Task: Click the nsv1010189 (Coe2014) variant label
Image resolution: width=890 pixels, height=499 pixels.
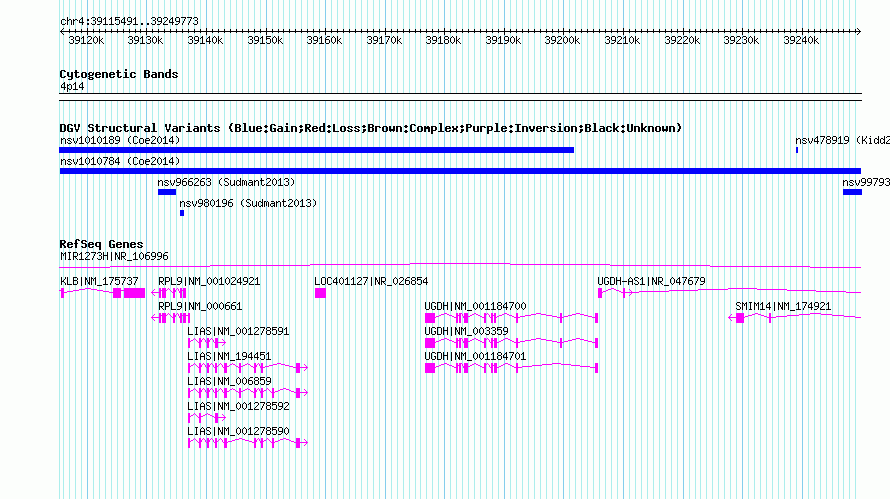Action: pos(120,140)
